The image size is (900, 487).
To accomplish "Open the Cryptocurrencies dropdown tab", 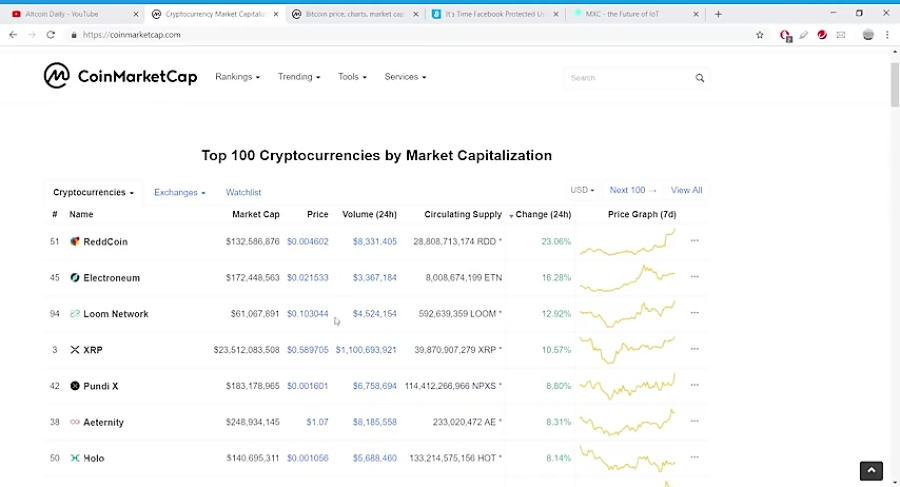I will [93, 192].
